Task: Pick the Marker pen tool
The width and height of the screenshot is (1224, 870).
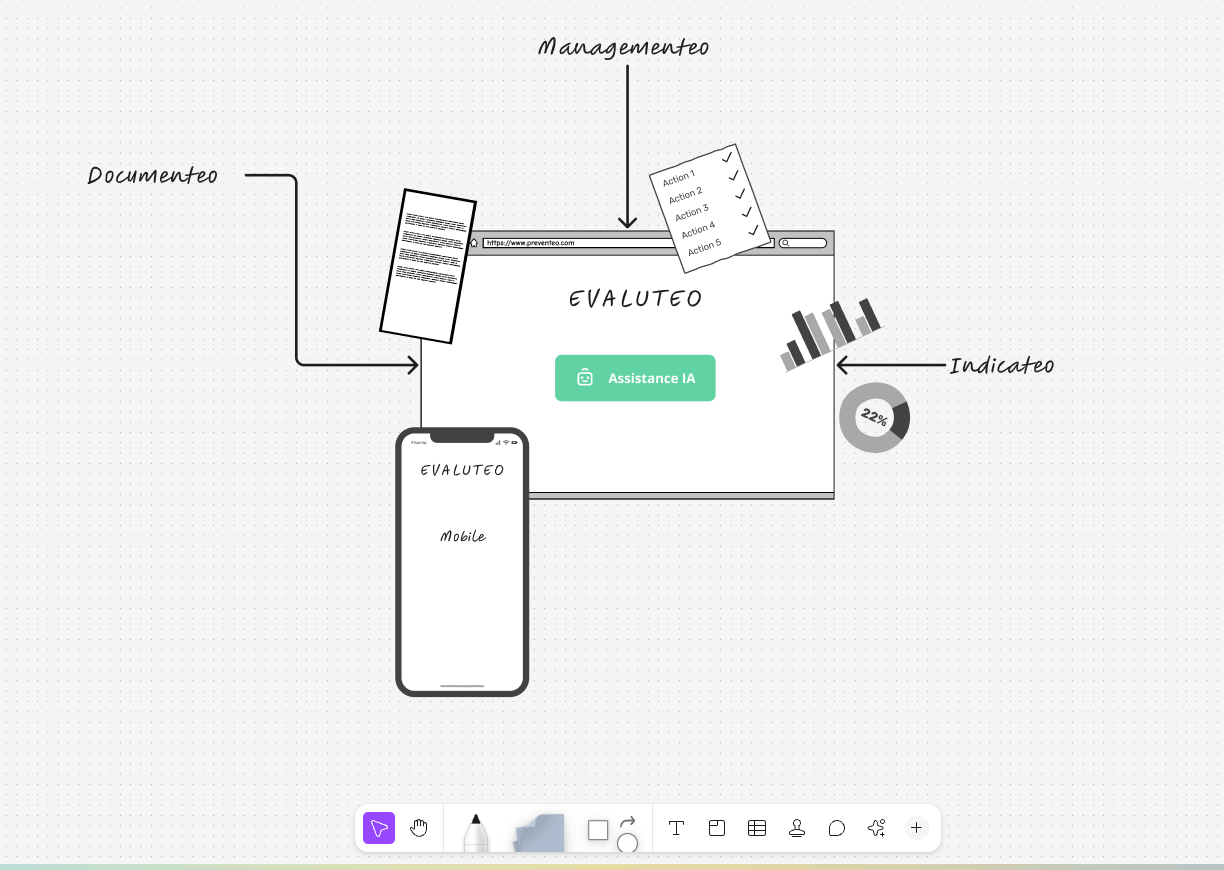Action: [x=476, y=832]
